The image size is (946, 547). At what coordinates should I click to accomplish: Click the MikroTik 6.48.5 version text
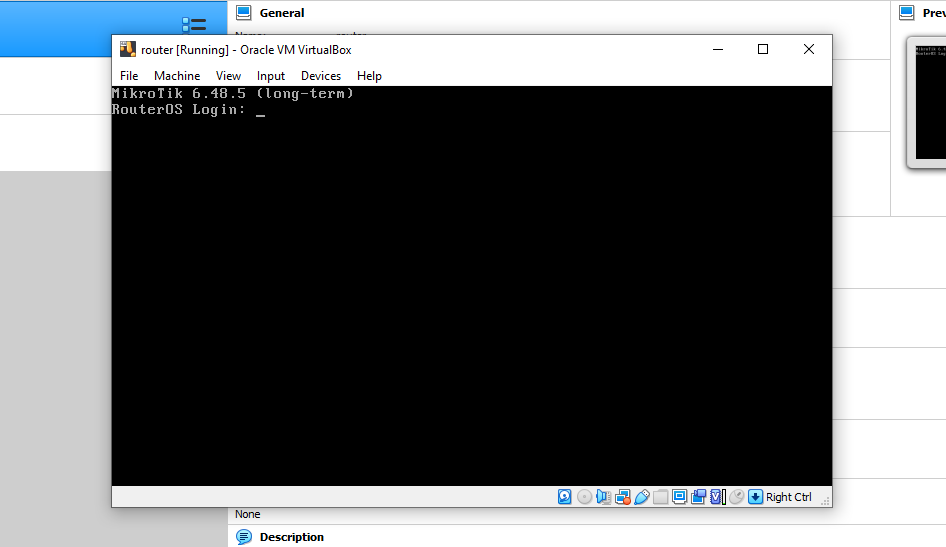coord(232,93)
